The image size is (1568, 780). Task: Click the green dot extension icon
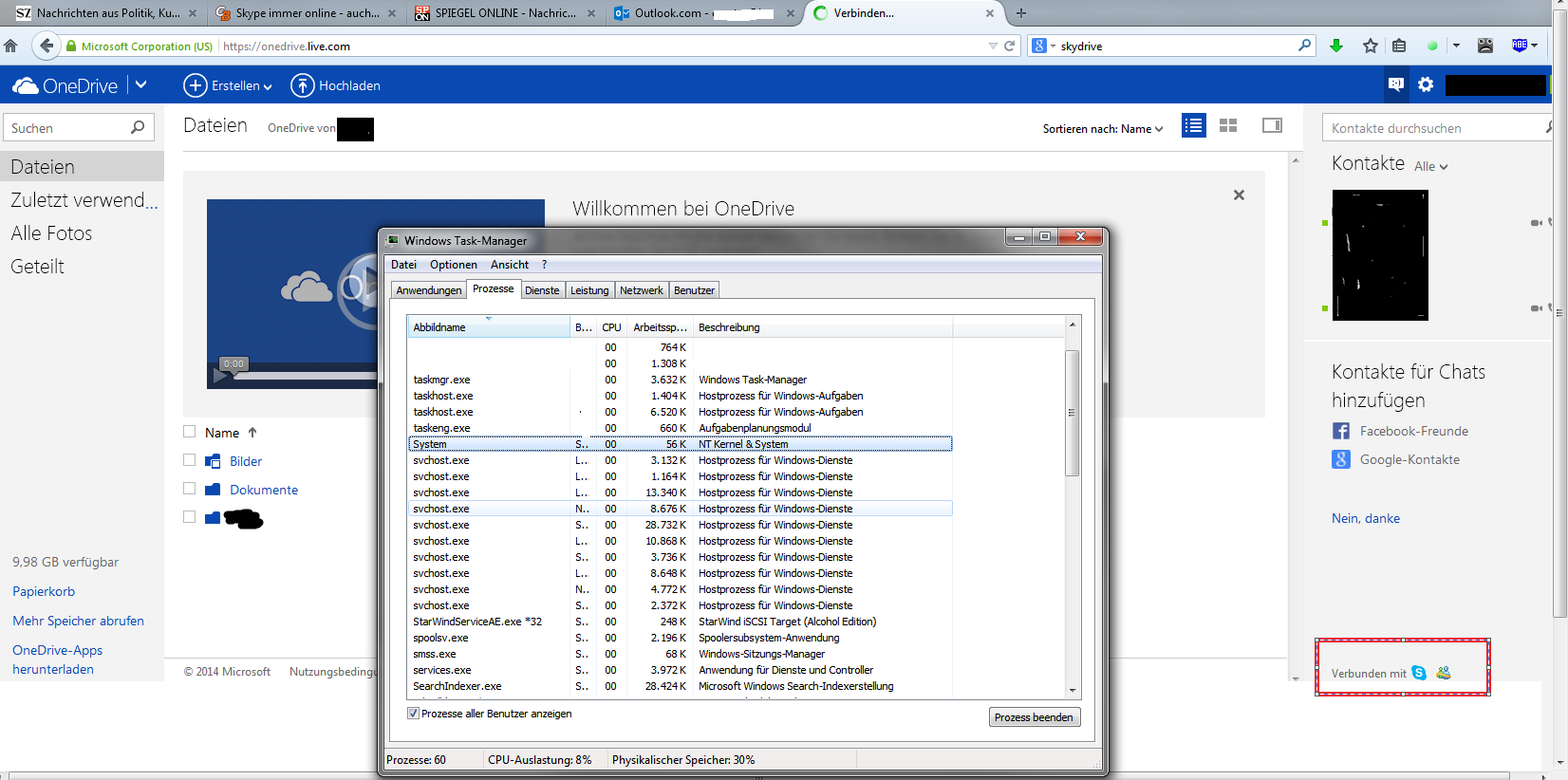[1433, 46]
